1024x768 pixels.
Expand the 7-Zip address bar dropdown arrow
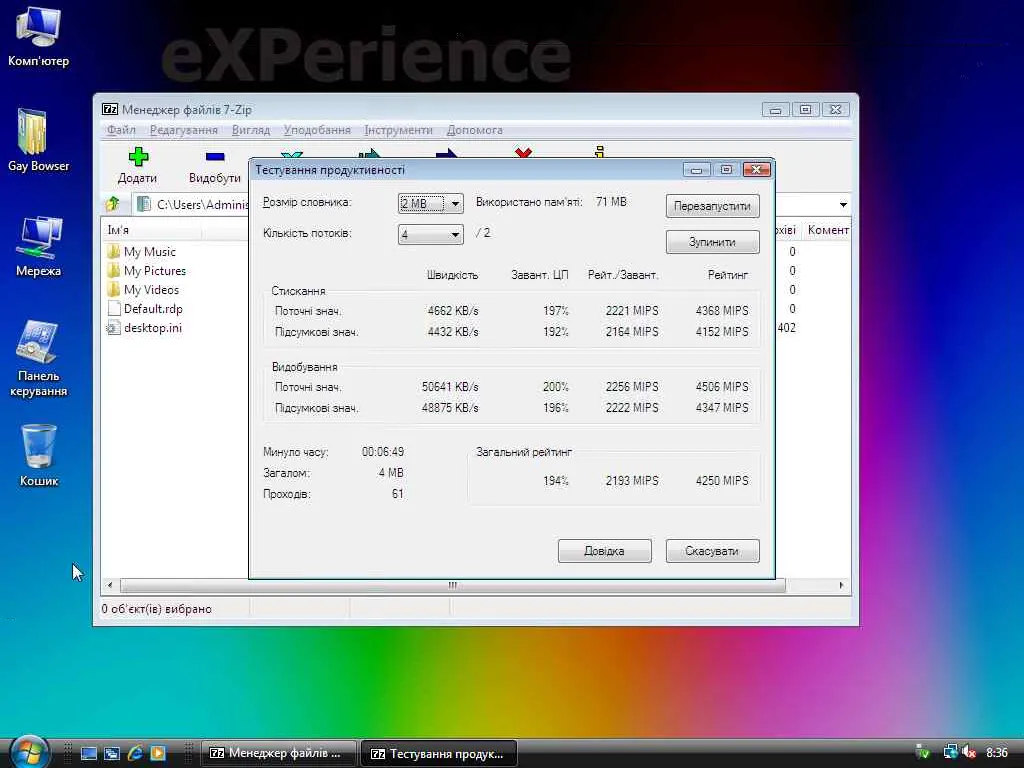click(x=843, y=204)
